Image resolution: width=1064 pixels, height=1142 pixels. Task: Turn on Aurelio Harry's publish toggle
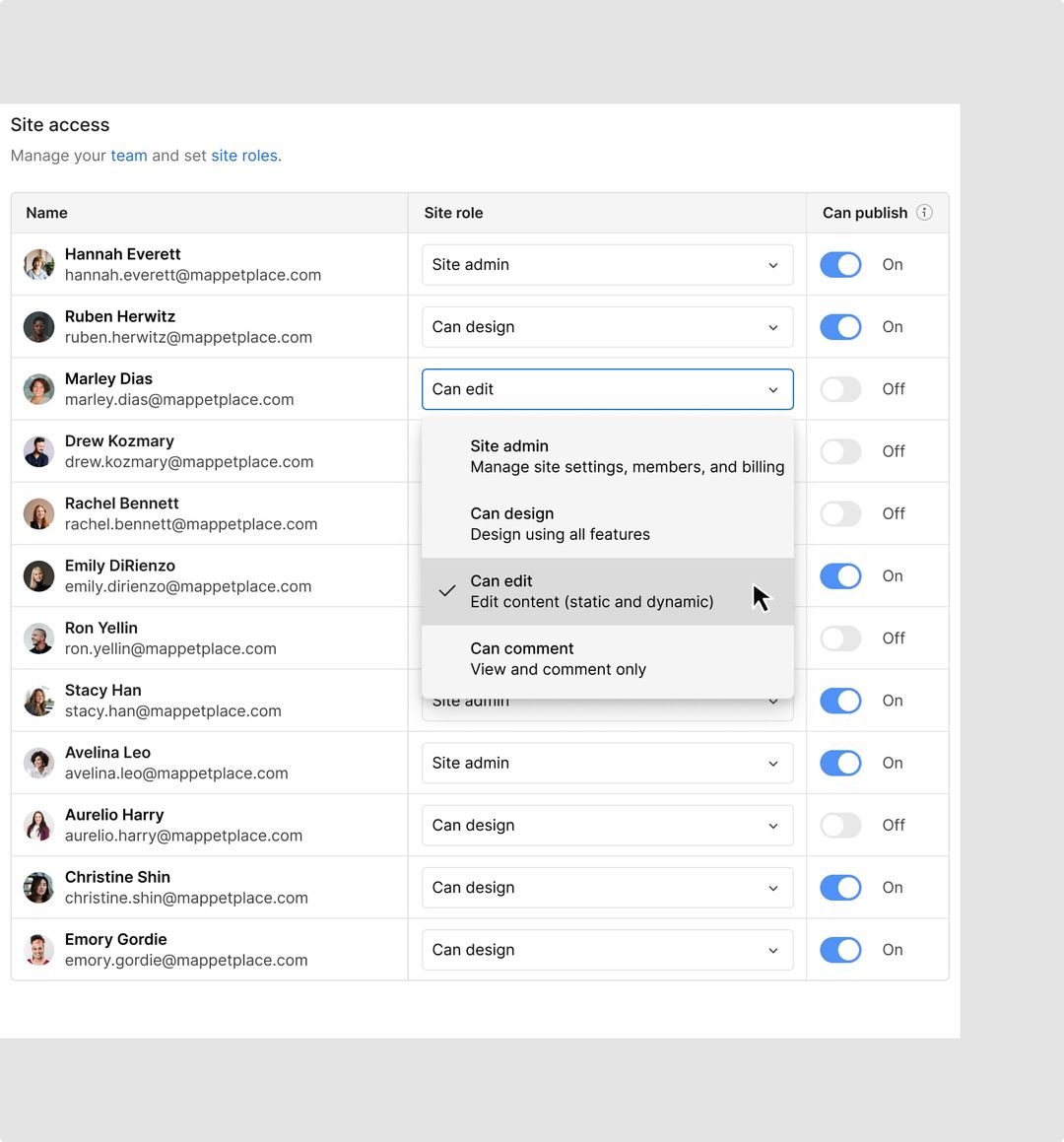pyautogui.click(x=839, y=825)
